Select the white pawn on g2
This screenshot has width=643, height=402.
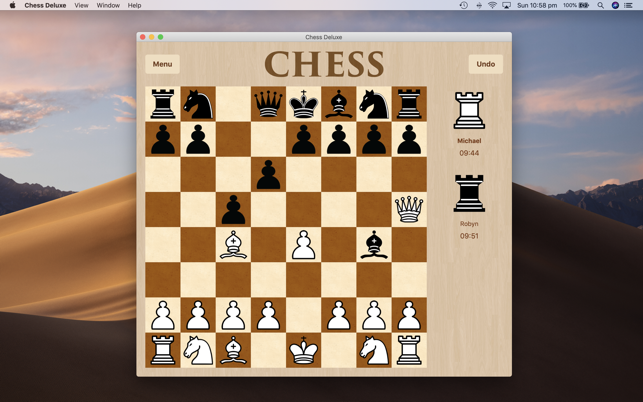[x=374, y=315]
